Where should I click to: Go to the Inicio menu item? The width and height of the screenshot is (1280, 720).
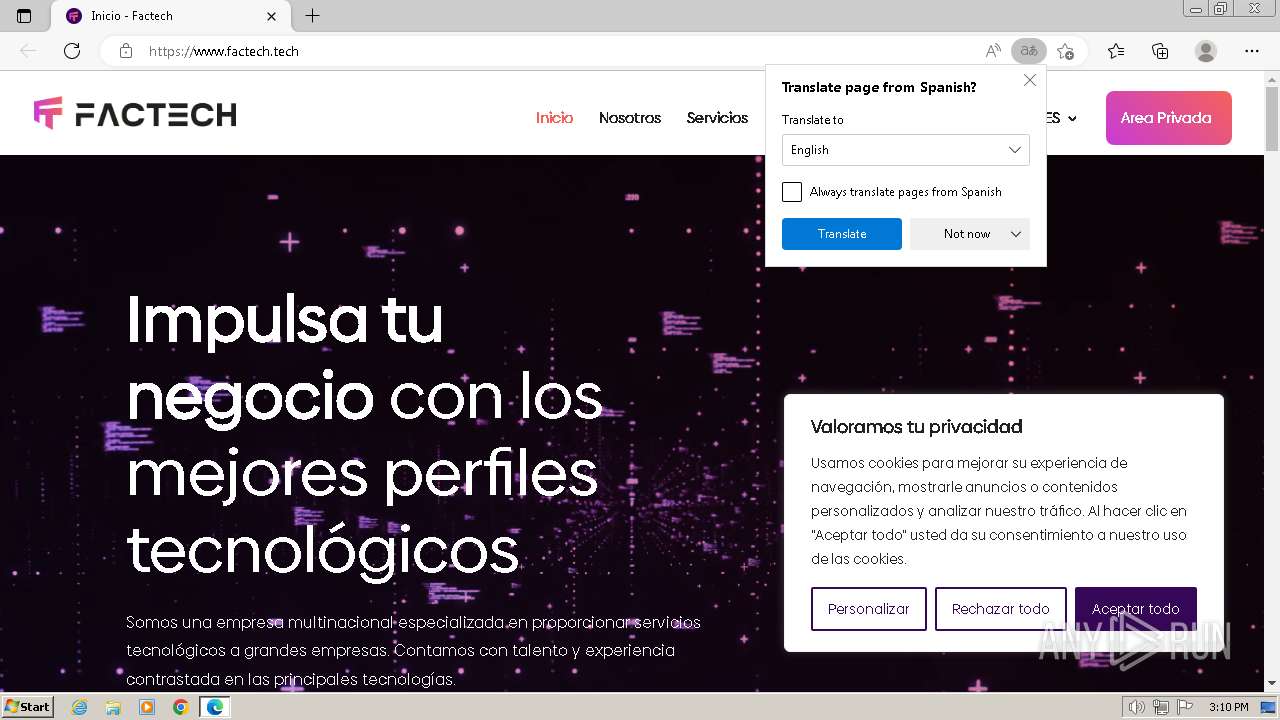click(554, 118)
